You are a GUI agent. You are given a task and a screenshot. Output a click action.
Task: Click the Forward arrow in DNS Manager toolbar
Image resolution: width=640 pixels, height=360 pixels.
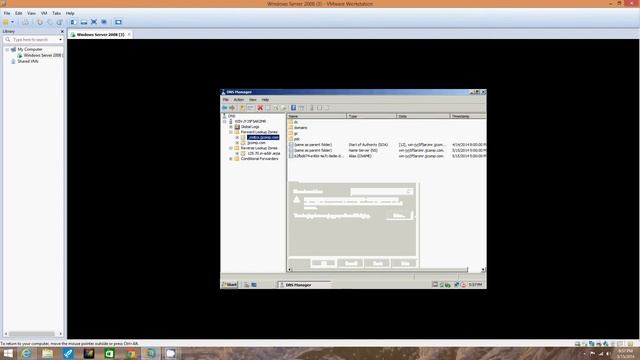pyautogui.click(x=232, y=108)
